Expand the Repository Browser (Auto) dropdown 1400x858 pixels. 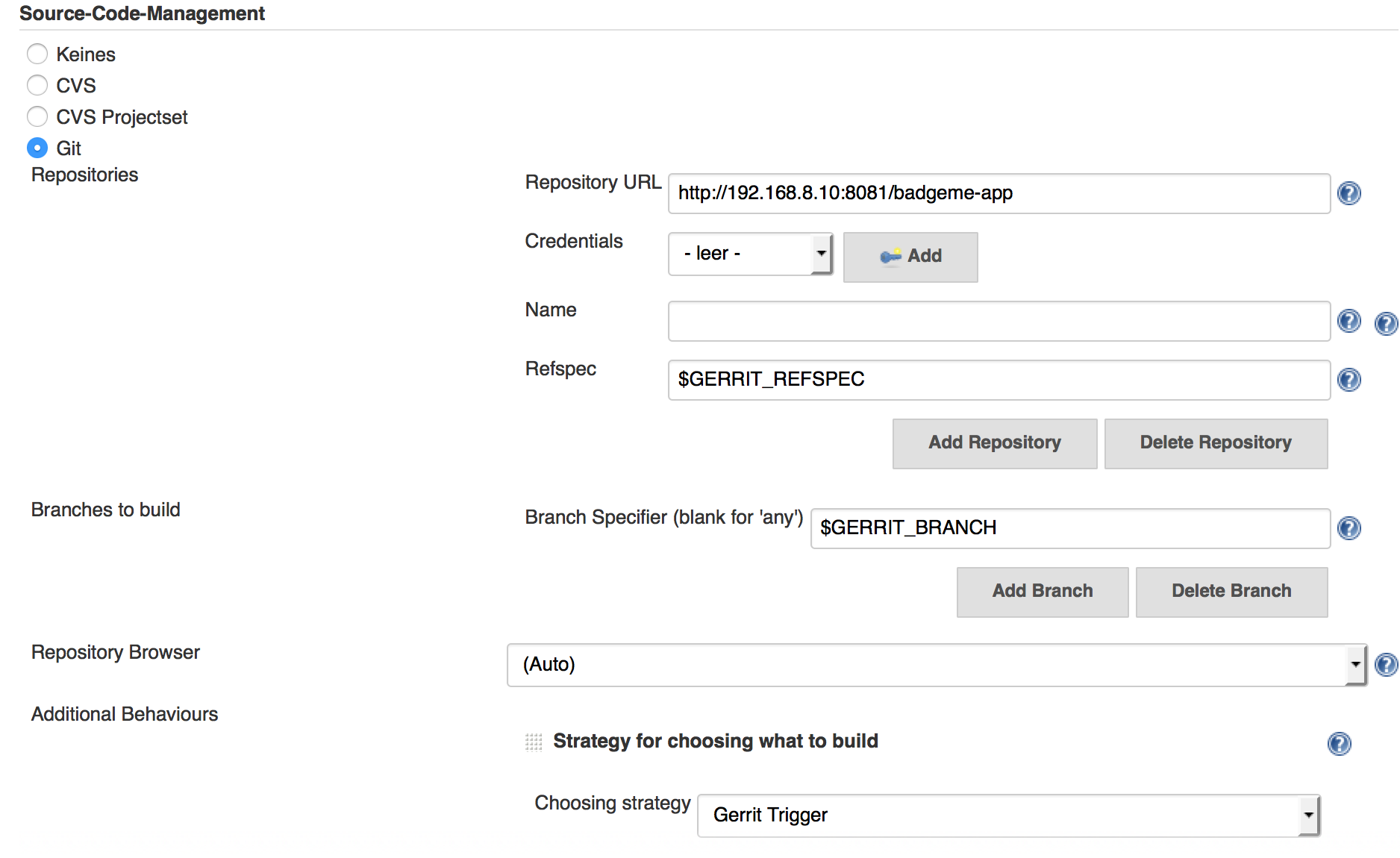pyautogui.click(x=936, y=665)
